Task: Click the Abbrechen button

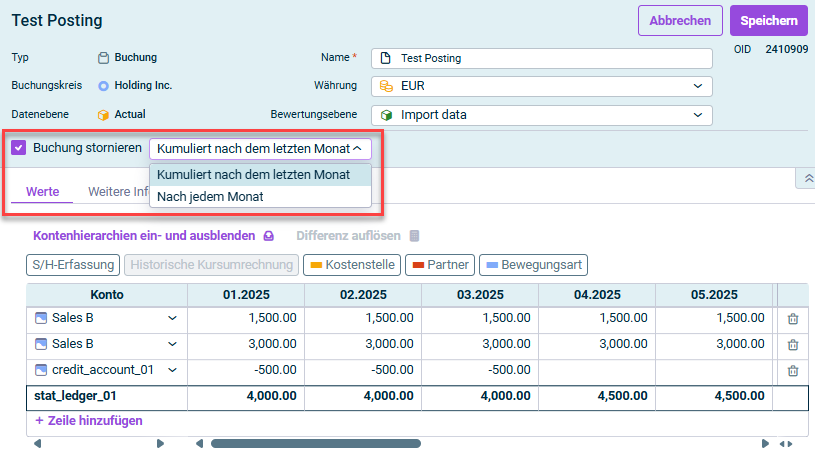Action: (680, 21)
